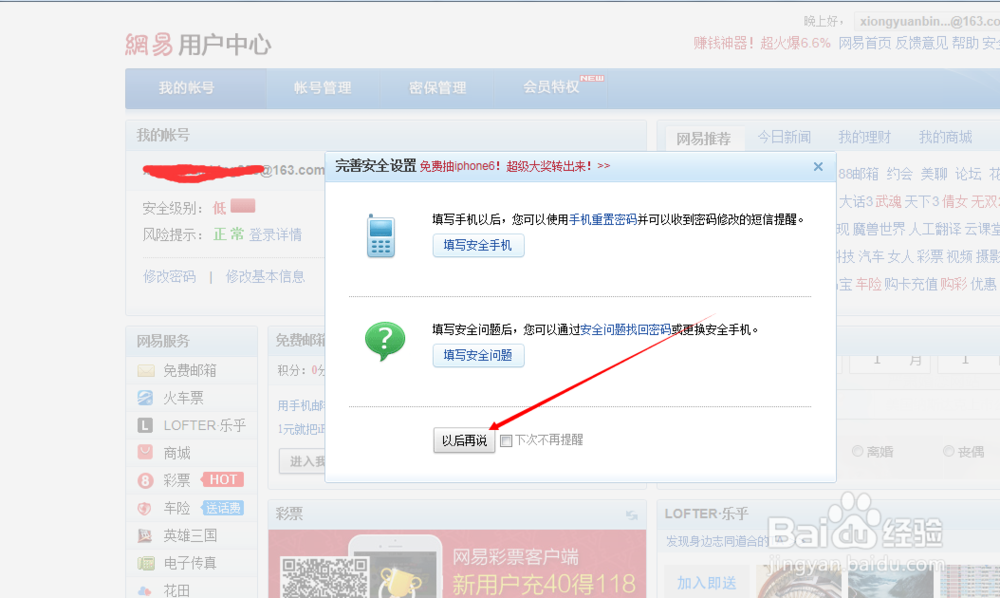Click the lottery QR code image
This screenshot has width=1000, height=598.
pos(325,578)
